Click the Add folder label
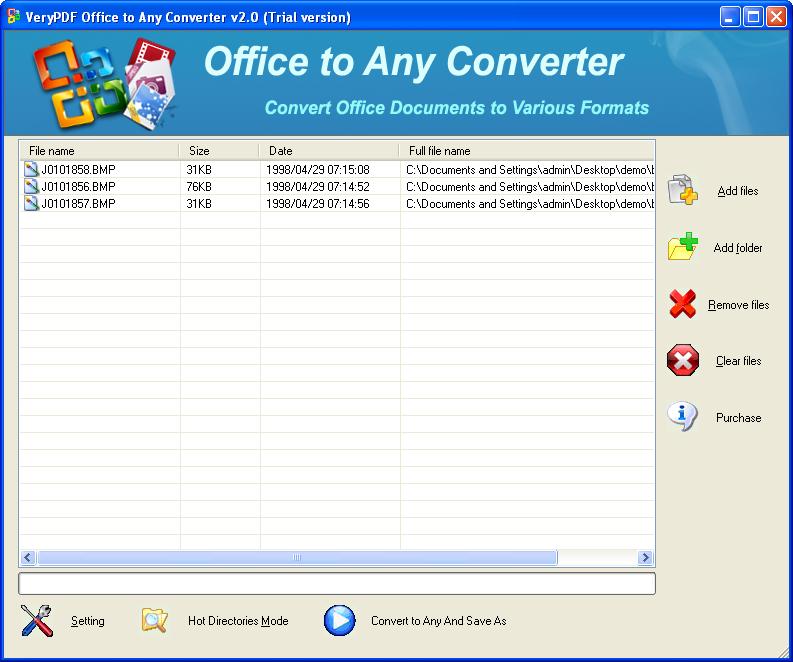 738,248
